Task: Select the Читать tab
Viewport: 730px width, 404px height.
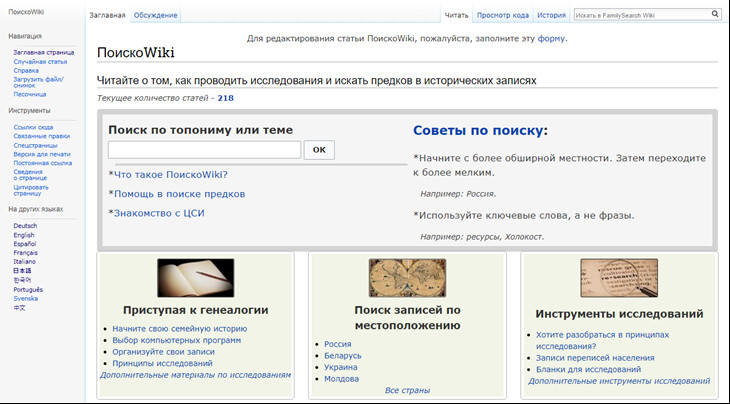Action: pos(456,15)
